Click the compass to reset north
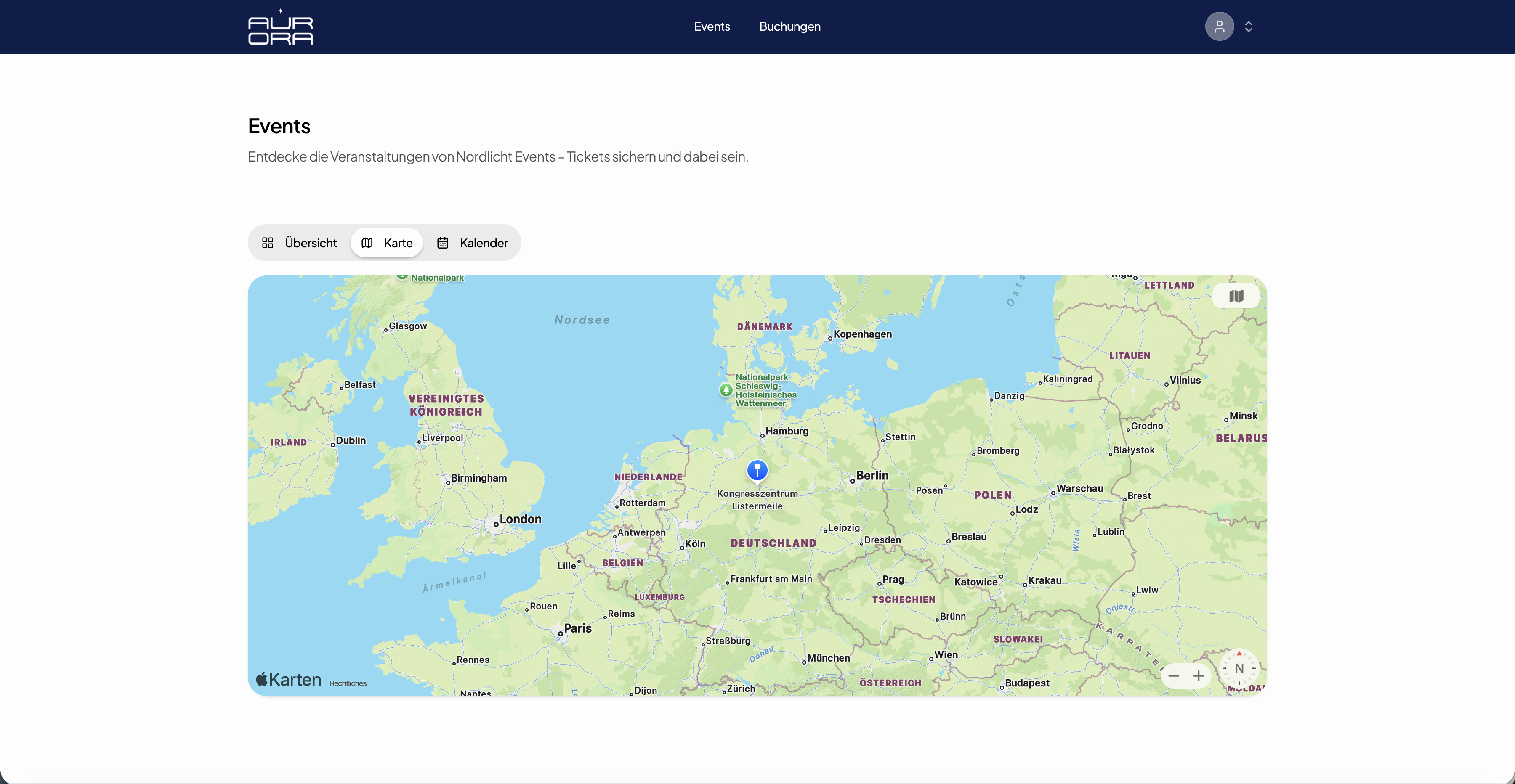1515x784 pixels. (x=1239, y=668)
